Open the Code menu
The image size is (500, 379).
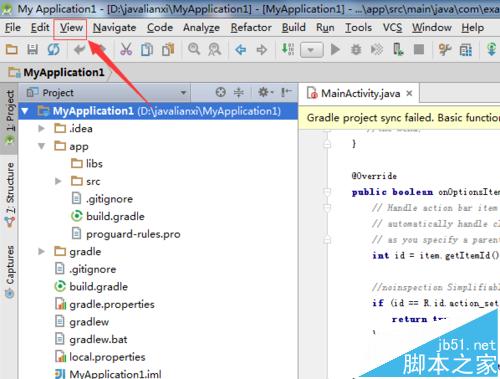click(x=160, y=28)
